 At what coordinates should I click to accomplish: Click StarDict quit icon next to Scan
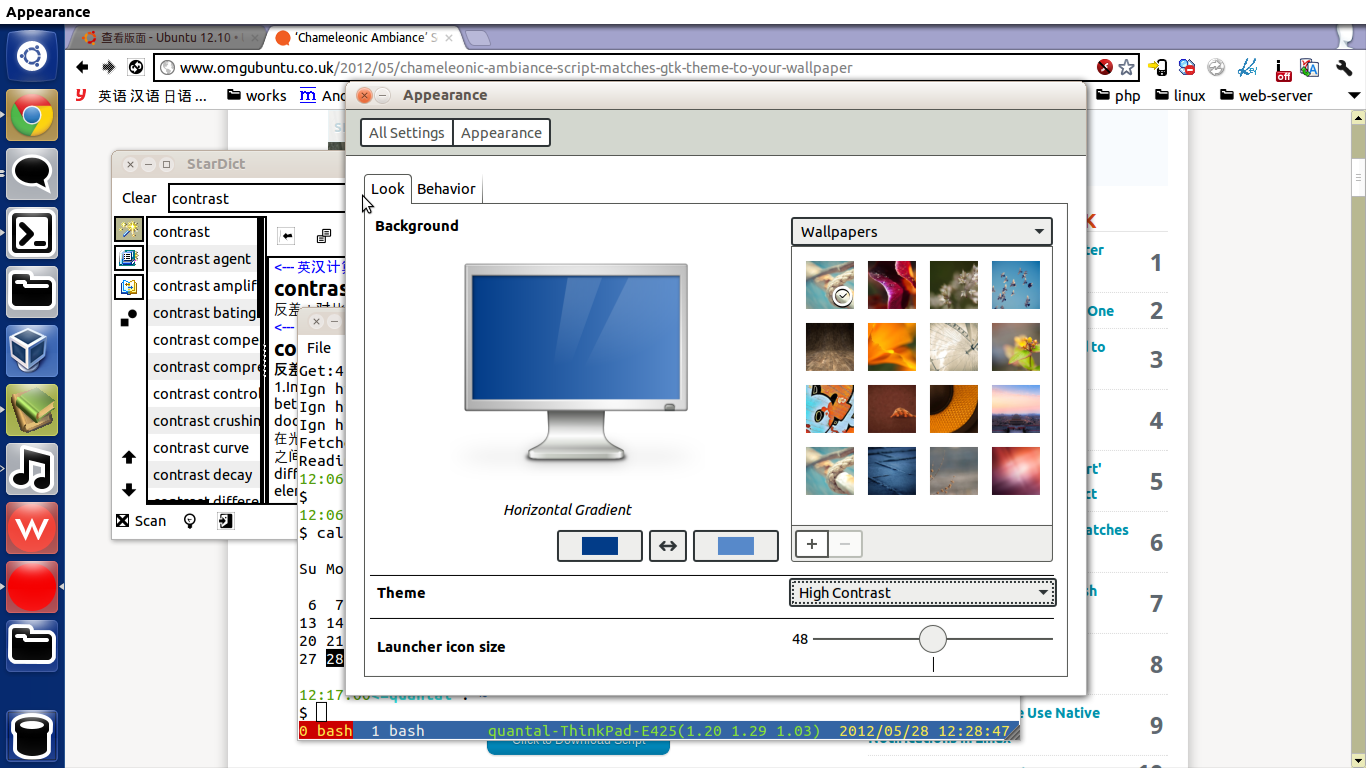tap(226, 520)
